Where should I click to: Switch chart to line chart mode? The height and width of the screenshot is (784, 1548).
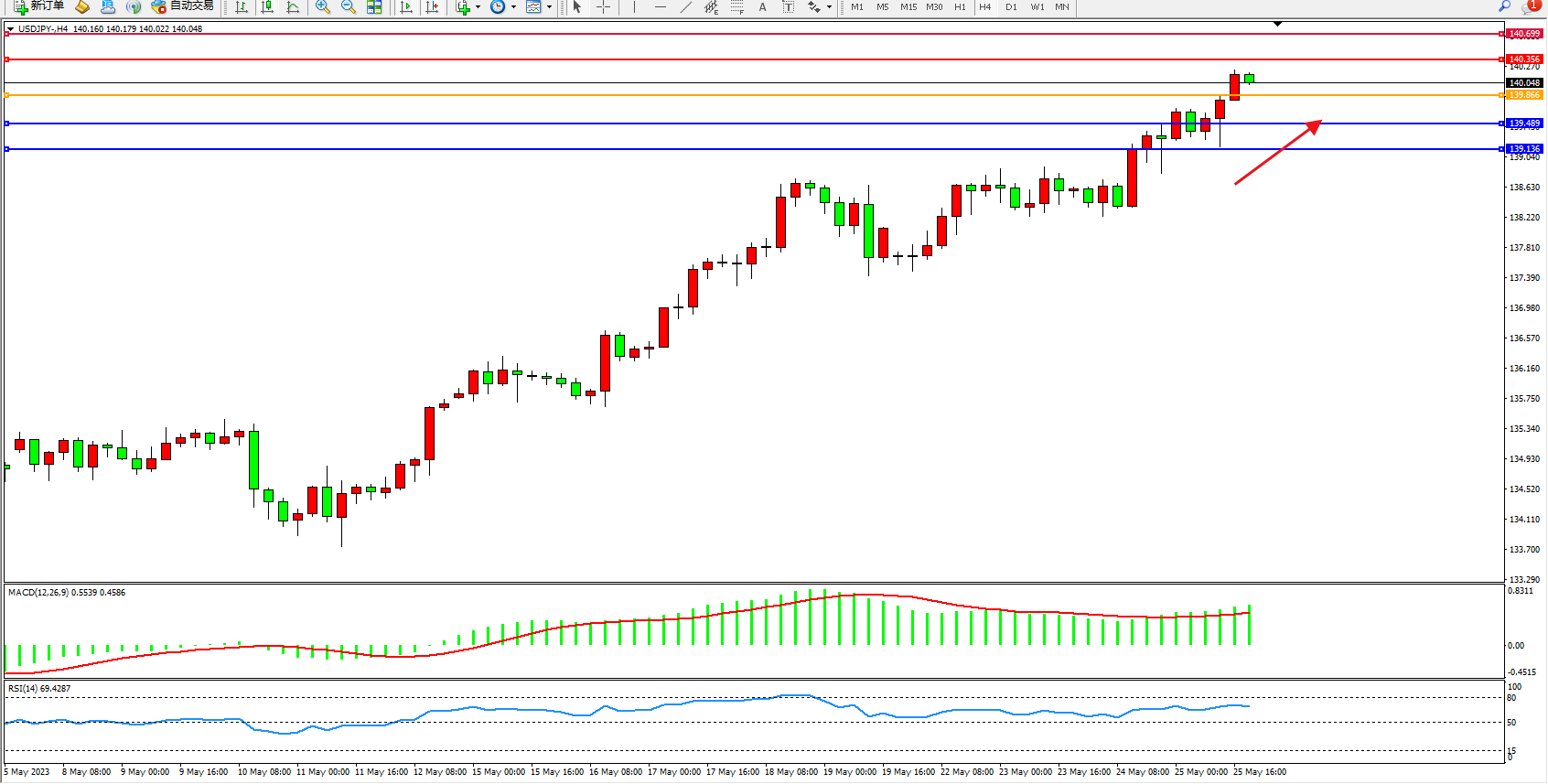(x=293, y=7)
